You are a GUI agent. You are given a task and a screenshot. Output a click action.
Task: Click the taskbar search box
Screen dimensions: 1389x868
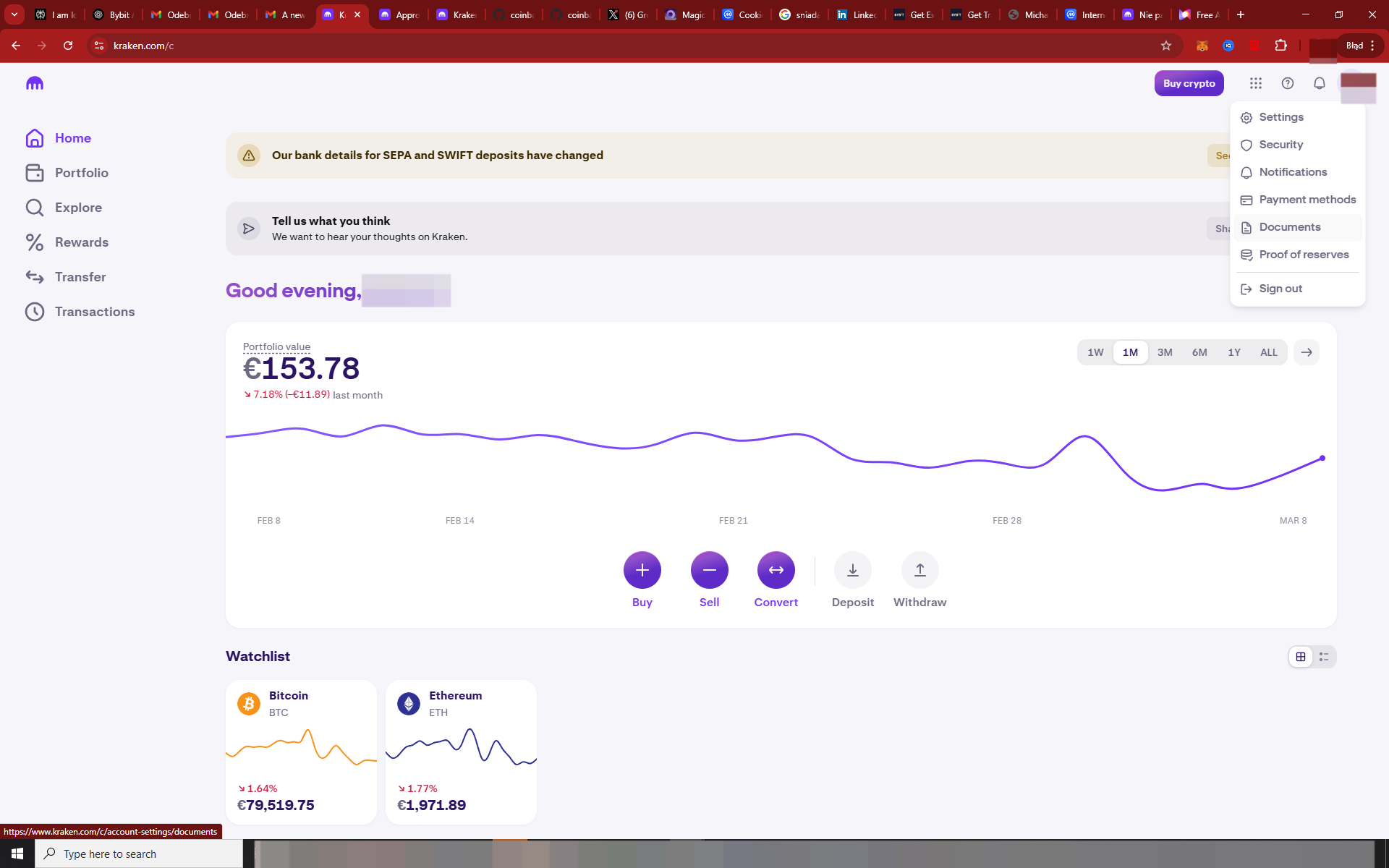click(x=139, y=854)
